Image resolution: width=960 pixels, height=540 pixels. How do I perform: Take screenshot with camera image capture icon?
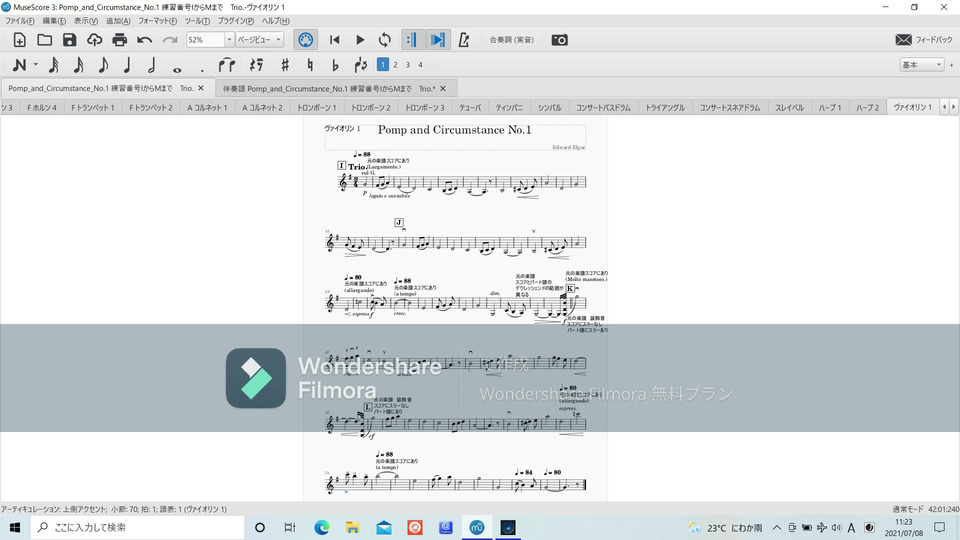pyautogui.click(x=560, y=40)
